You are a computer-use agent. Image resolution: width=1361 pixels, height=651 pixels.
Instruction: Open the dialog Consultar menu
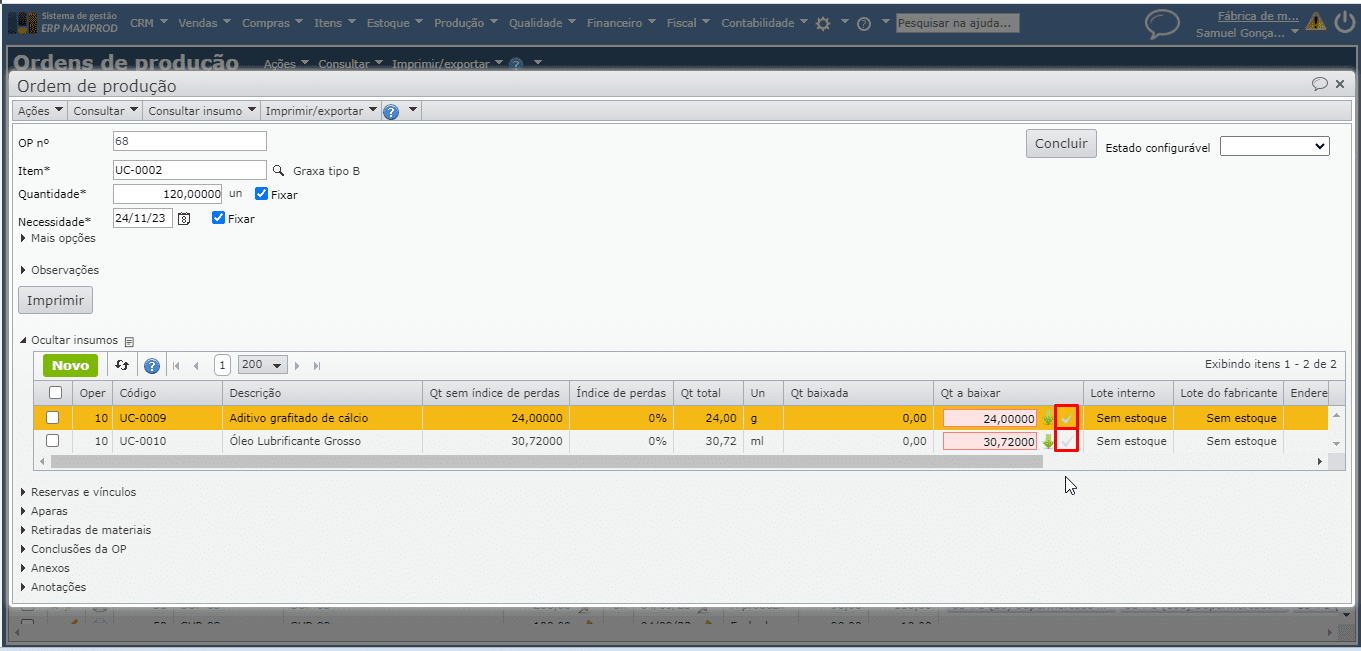(105, 111)
